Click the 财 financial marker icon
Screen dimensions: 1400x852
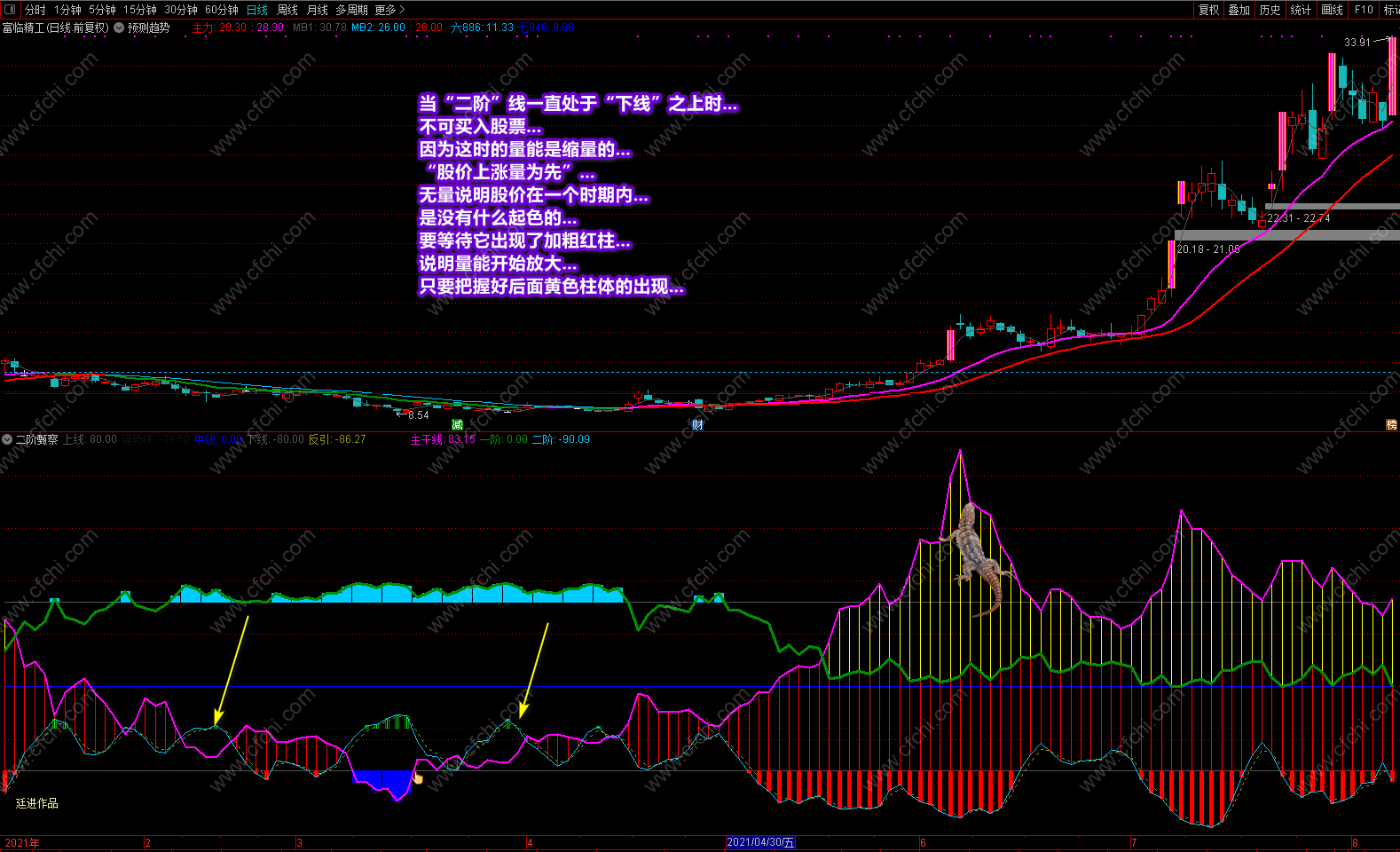(x=697, y=425)
